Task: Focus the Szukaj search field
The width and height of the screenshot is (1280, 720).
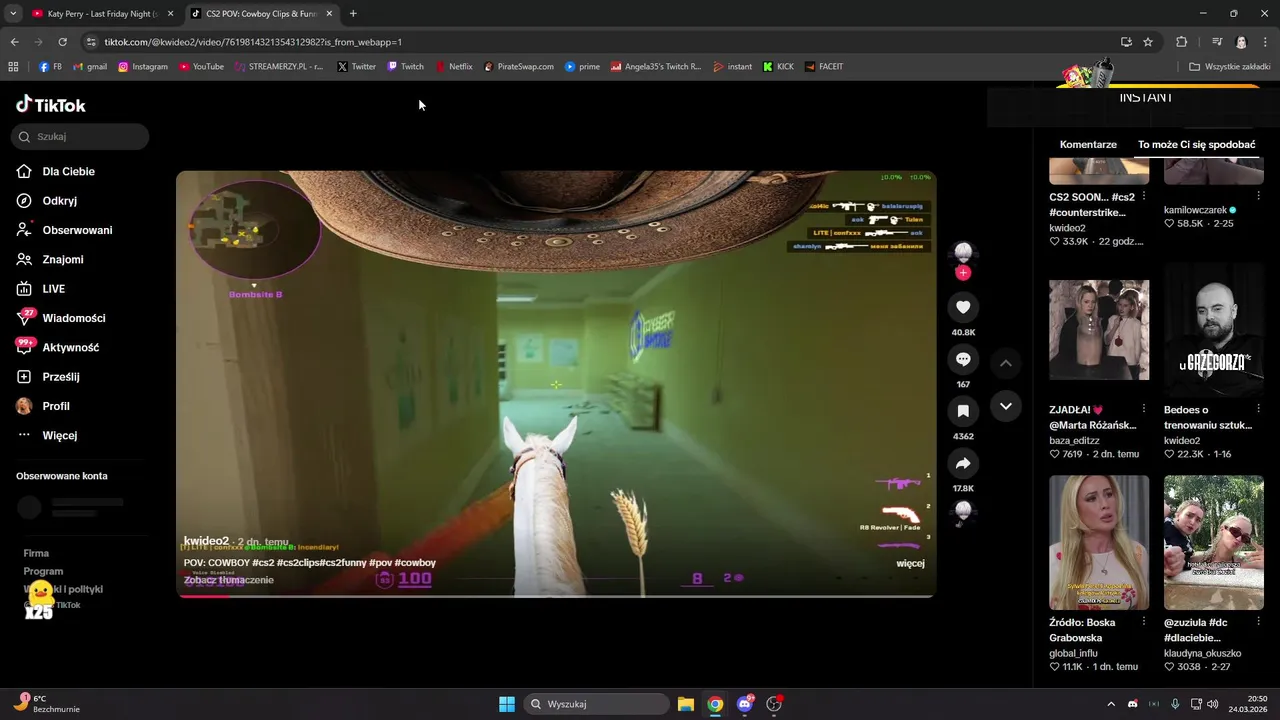Action: pos(80,137)
